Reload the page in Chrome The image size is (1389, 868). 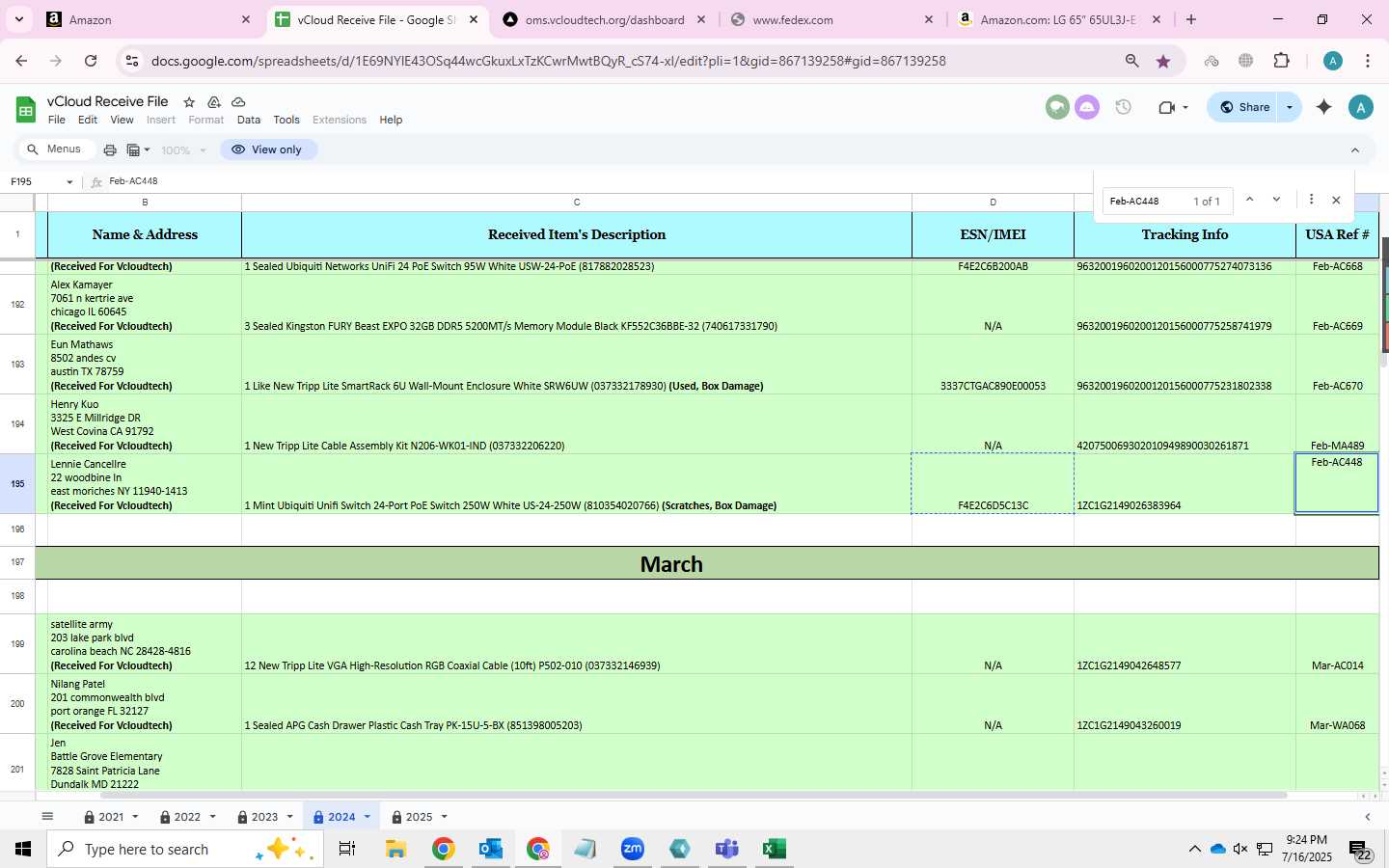click(x=91, y=61)
